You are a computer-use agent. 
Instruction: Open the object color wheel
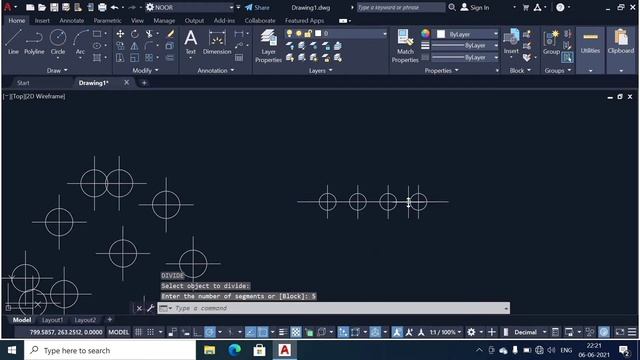[x=425, y=34]
